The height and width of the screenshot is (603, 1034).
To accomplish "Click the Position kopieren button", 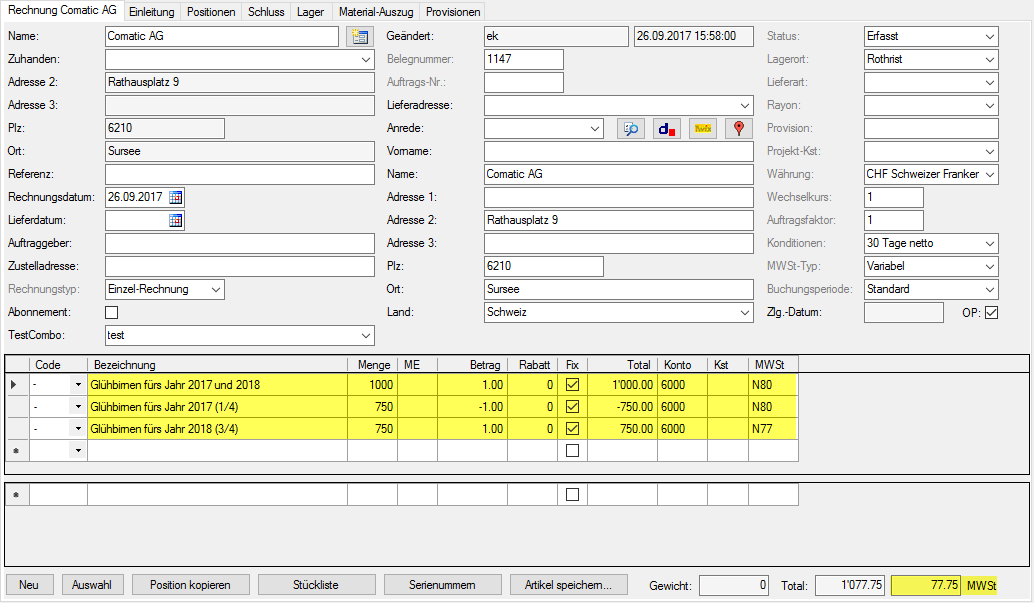I will (189, 585).
